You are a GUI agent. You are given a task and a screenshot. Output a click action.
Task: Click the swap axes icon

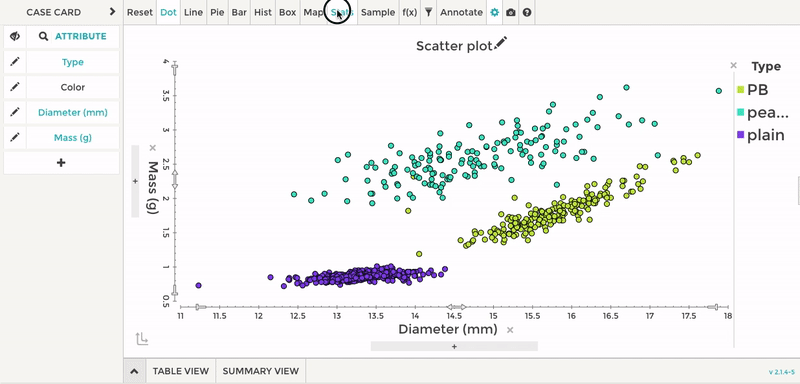(x=142, y=338)
